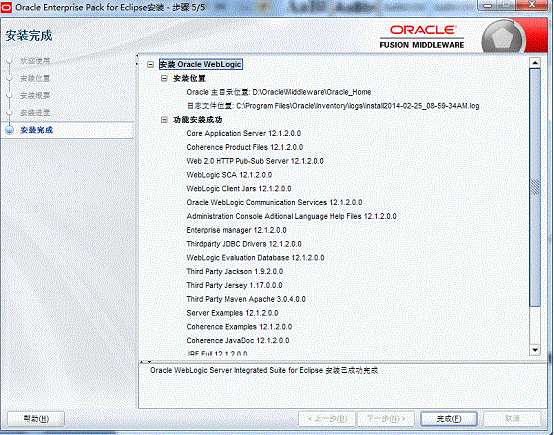Select the 安装位置 tree label
This screenshot has height=435, width=554.
coord(189,78)
